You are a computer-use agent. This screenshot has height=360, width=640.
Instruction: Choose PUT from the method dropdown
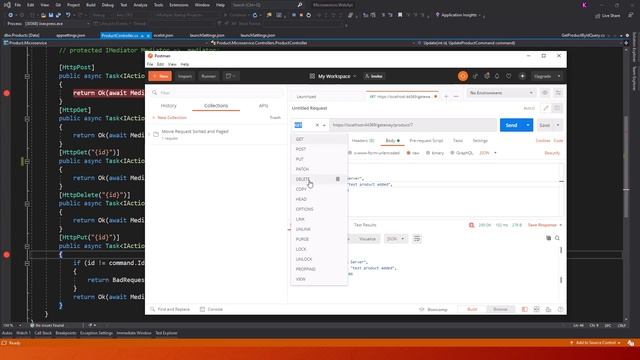[x=319, y=159]
